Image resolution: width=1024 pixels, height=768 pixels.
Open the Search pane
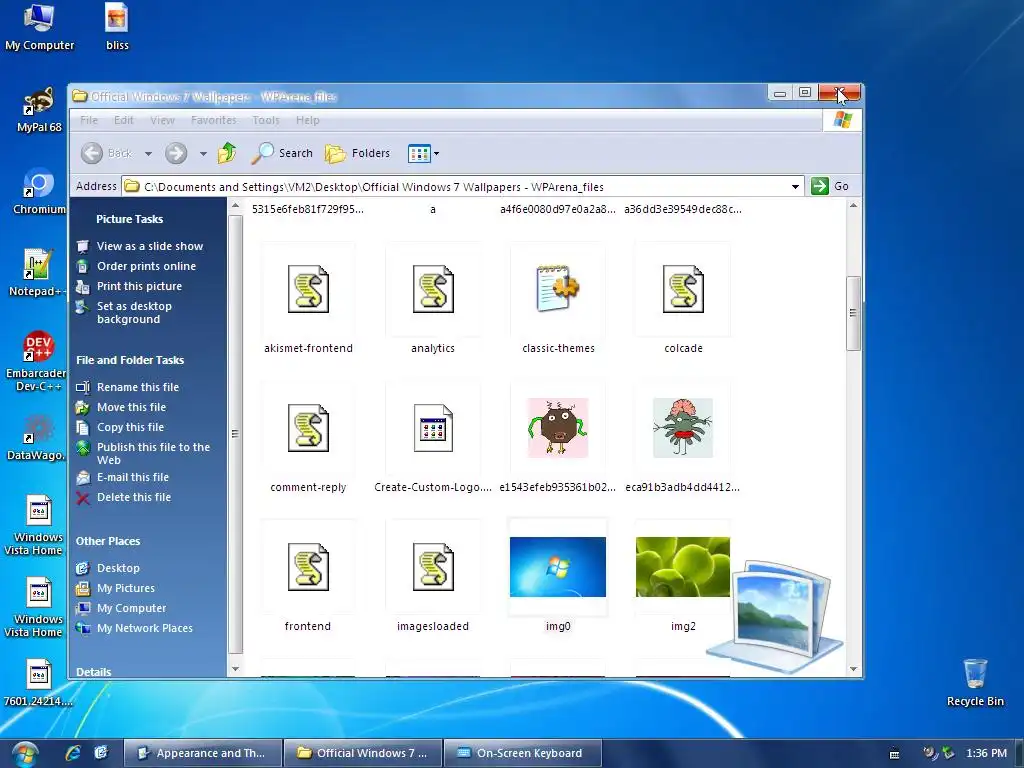[282, 153]
